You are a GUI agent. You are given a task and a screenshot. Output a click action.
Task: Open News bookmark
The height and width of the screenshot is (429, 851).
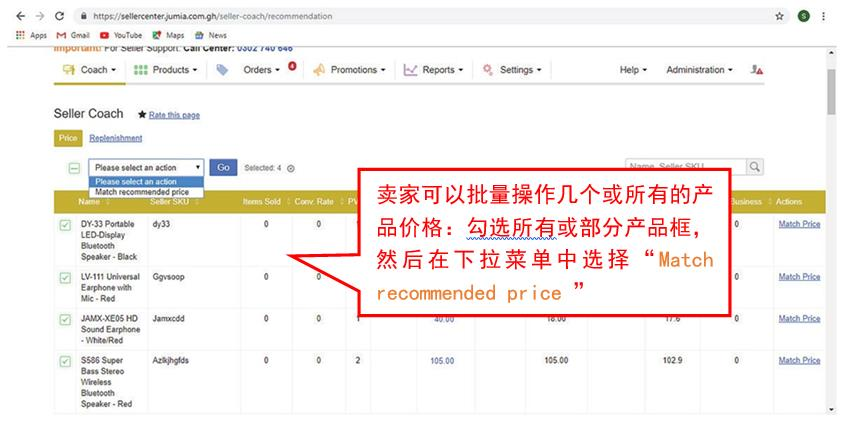tap(211, 35)
